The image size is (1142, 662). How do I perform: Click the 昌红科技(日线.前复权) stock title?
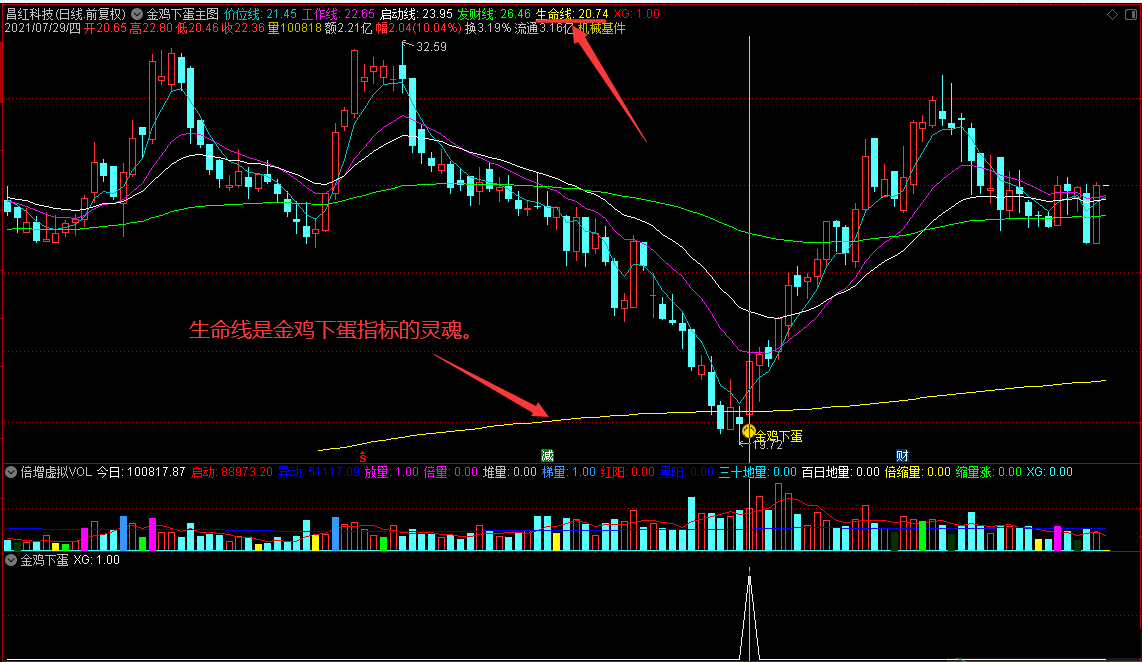pyautogui.click(x=66, y=14)
